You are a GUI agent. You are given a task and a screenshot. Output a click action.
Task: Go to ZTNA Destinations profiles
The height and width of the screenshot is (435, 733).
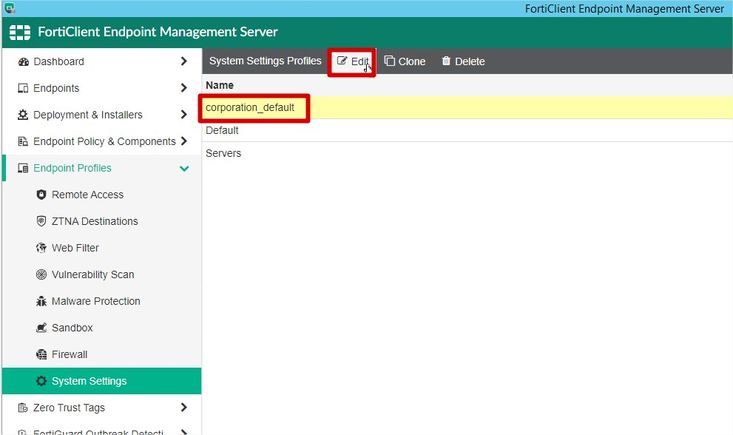[x=95, y=221]
